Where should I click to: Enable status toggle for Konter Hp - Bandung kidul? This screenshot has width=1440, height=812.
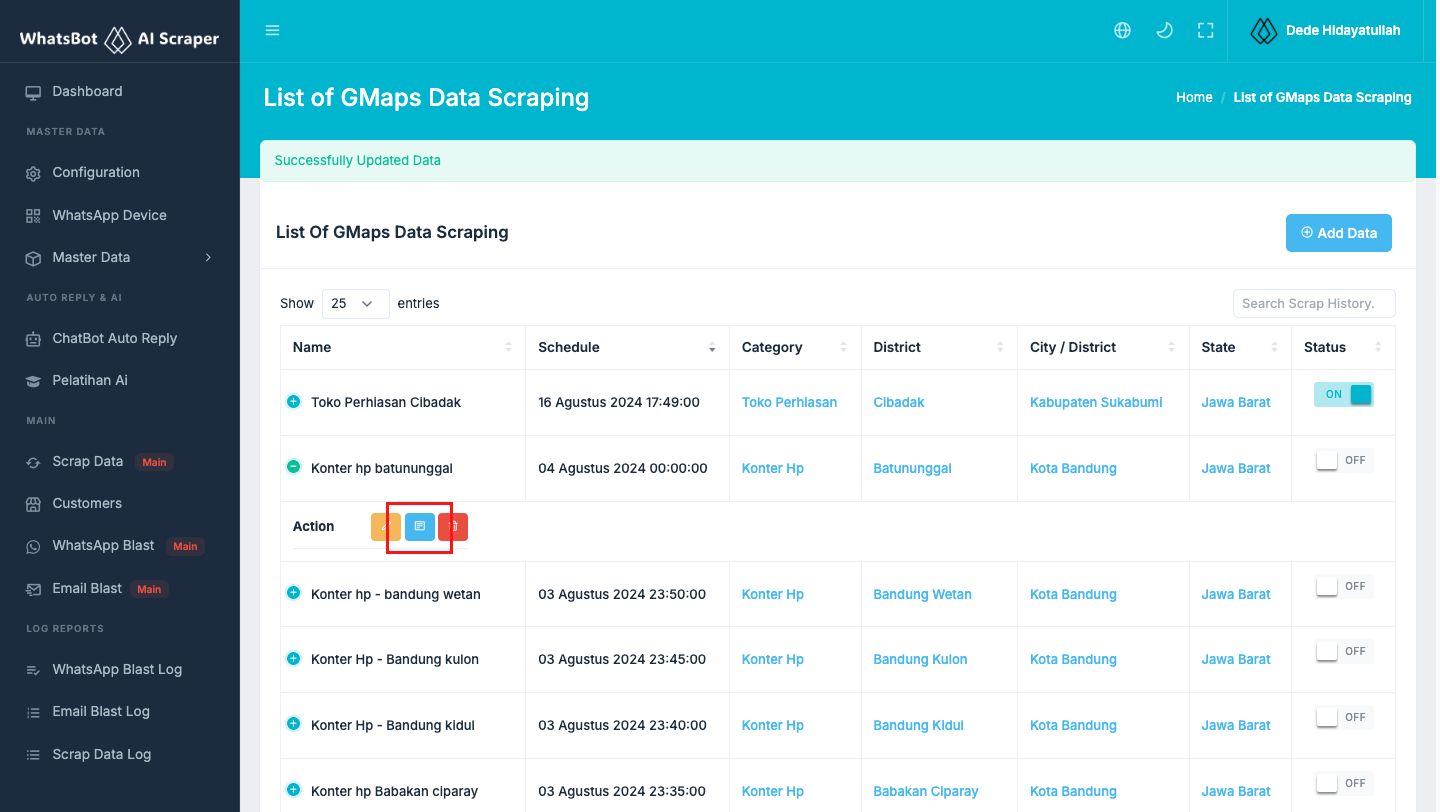pos(1343,717)
